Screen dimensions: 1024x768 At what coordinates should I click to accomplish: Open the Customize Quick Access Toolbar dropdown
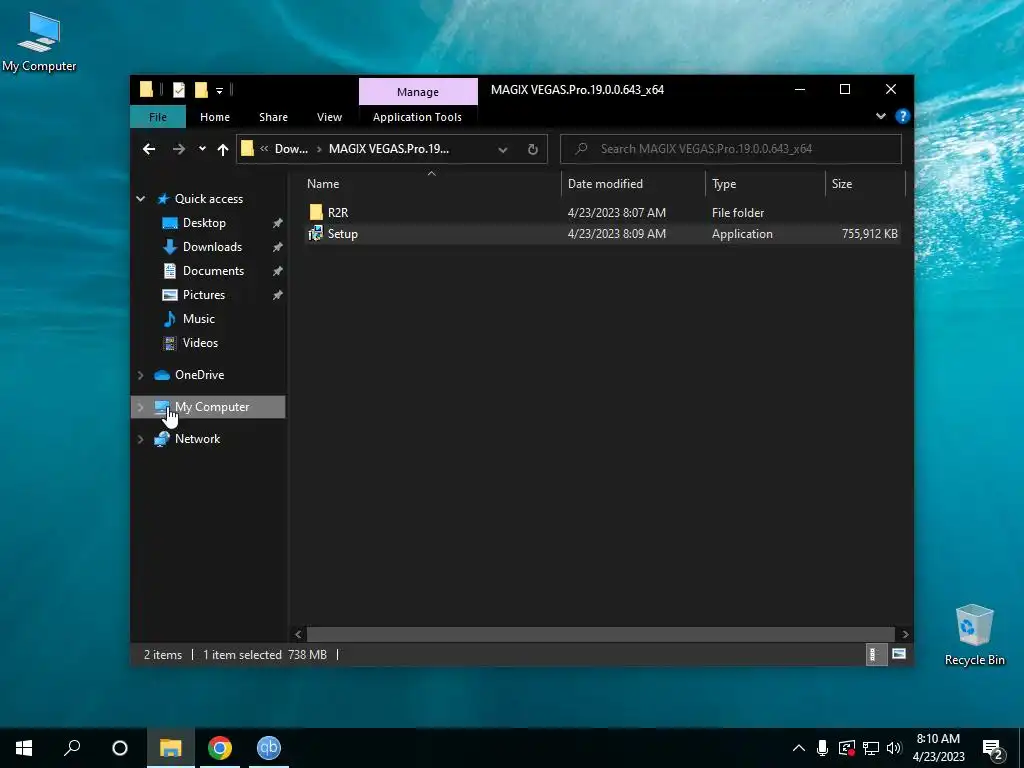(219, 91)
